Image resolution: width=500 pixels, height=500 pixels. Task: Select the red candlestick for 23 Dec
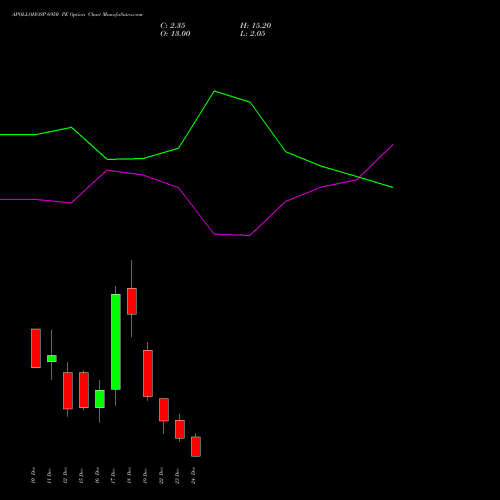click(180, 429)
